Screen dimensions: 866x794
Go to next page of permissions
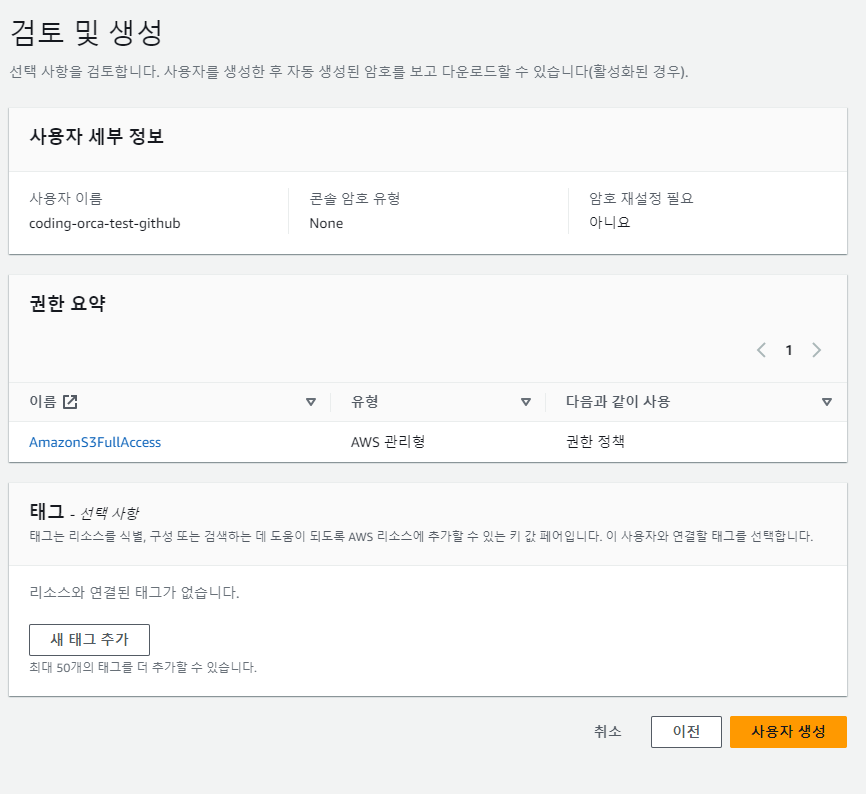tap(816, 350)
